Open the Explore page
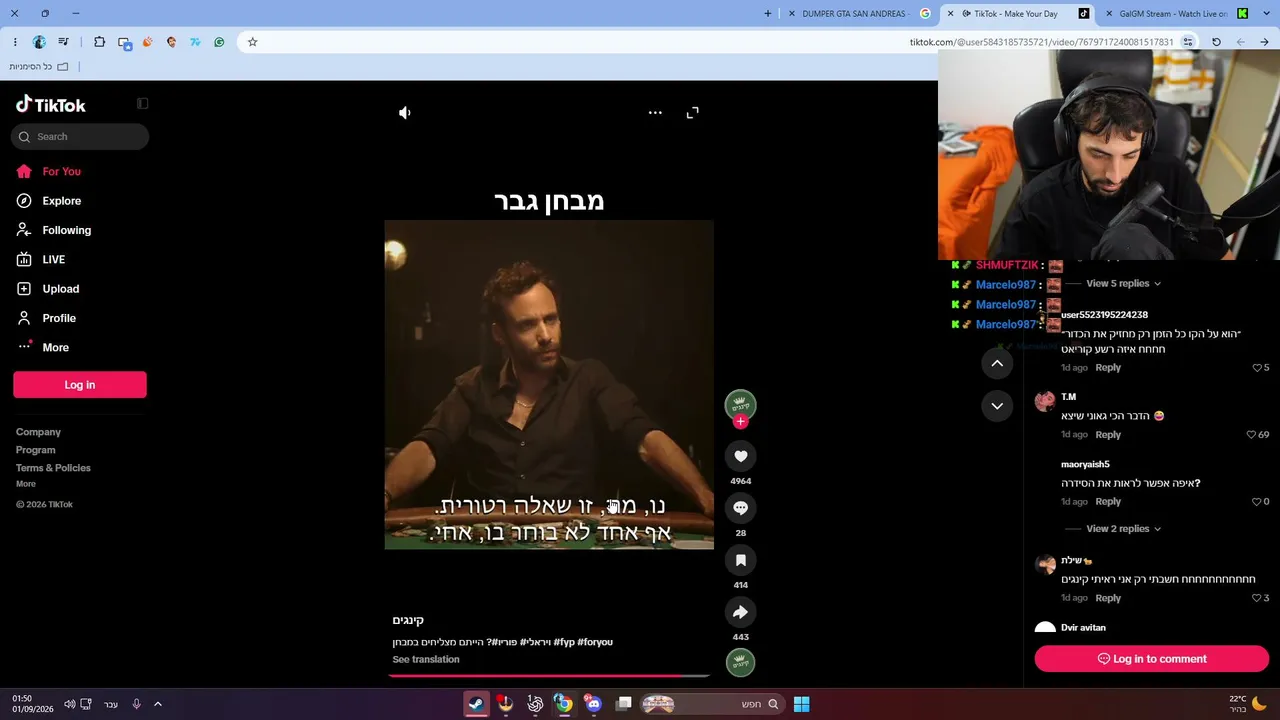 coord(61,201)
